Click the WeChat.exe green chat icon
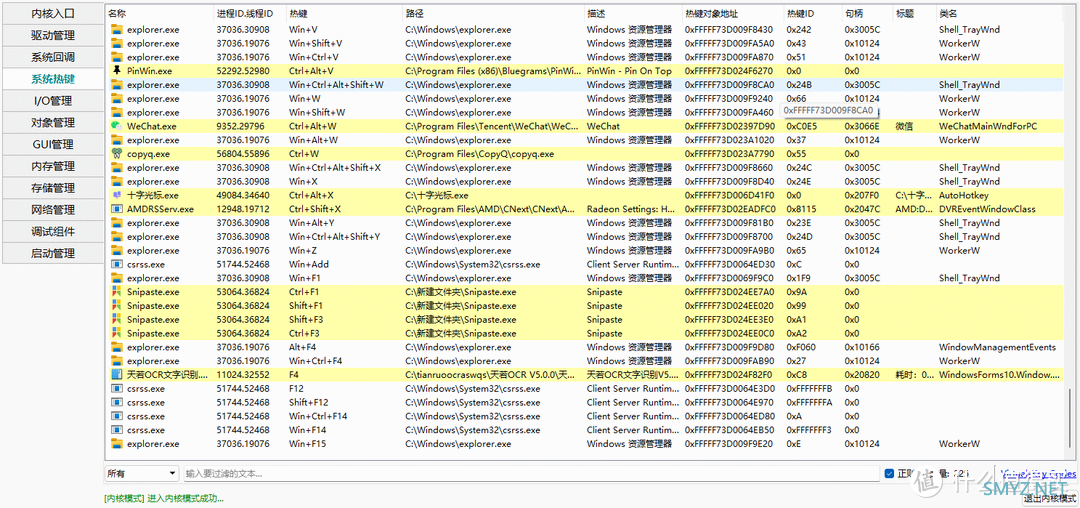This screenshot has width=1080, height=508. click(x=116, y=126)
